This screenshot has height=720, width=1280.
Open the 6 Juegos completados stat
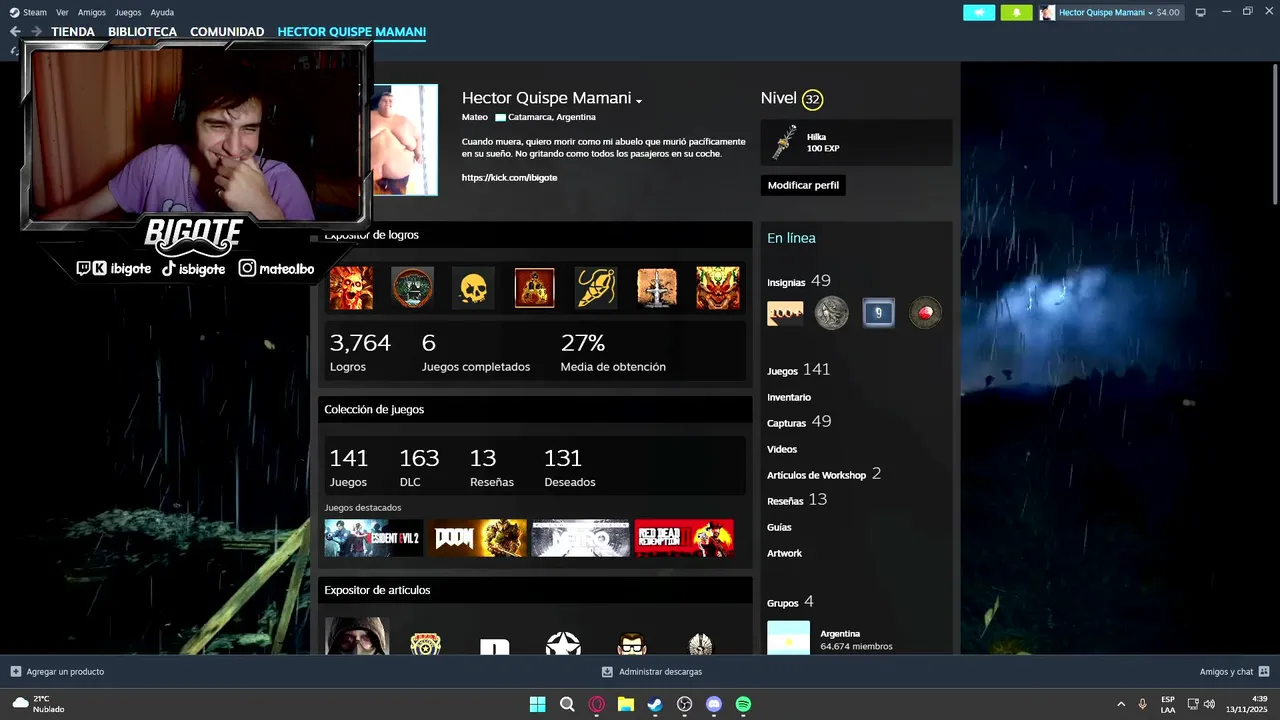click(x=476, y=352)
